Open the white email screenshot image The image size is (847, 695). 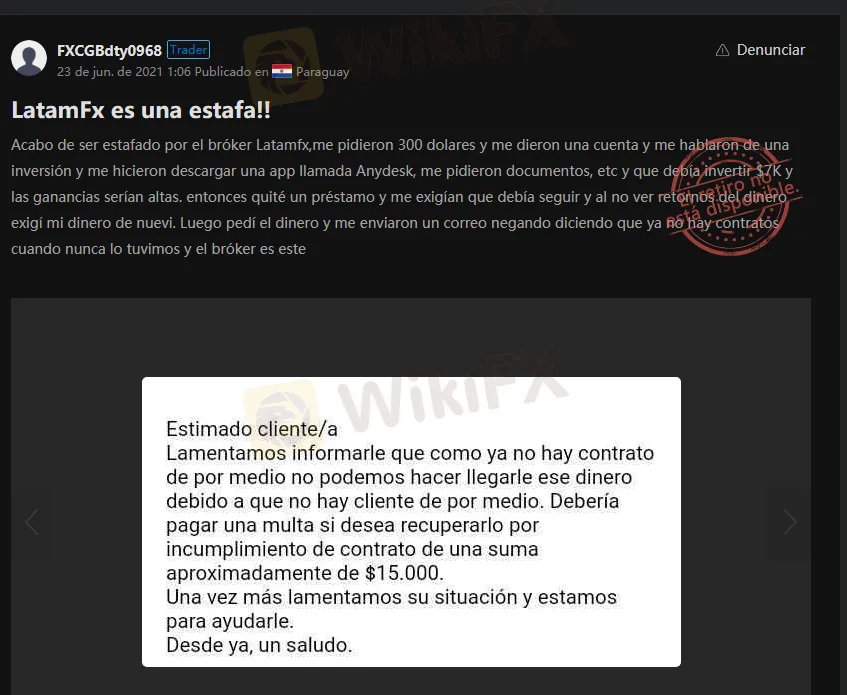click(x=411, y=521)
